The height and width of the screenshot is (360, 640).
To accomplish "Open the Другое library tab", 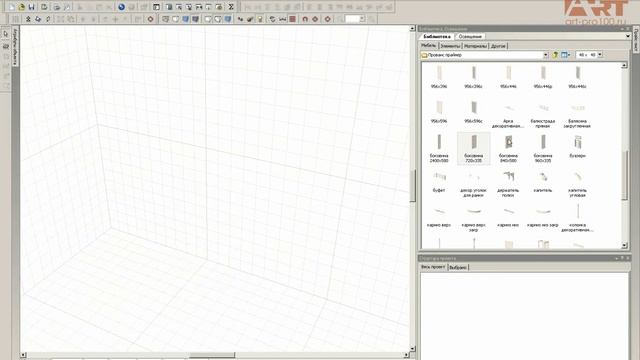I will (498, 46).
